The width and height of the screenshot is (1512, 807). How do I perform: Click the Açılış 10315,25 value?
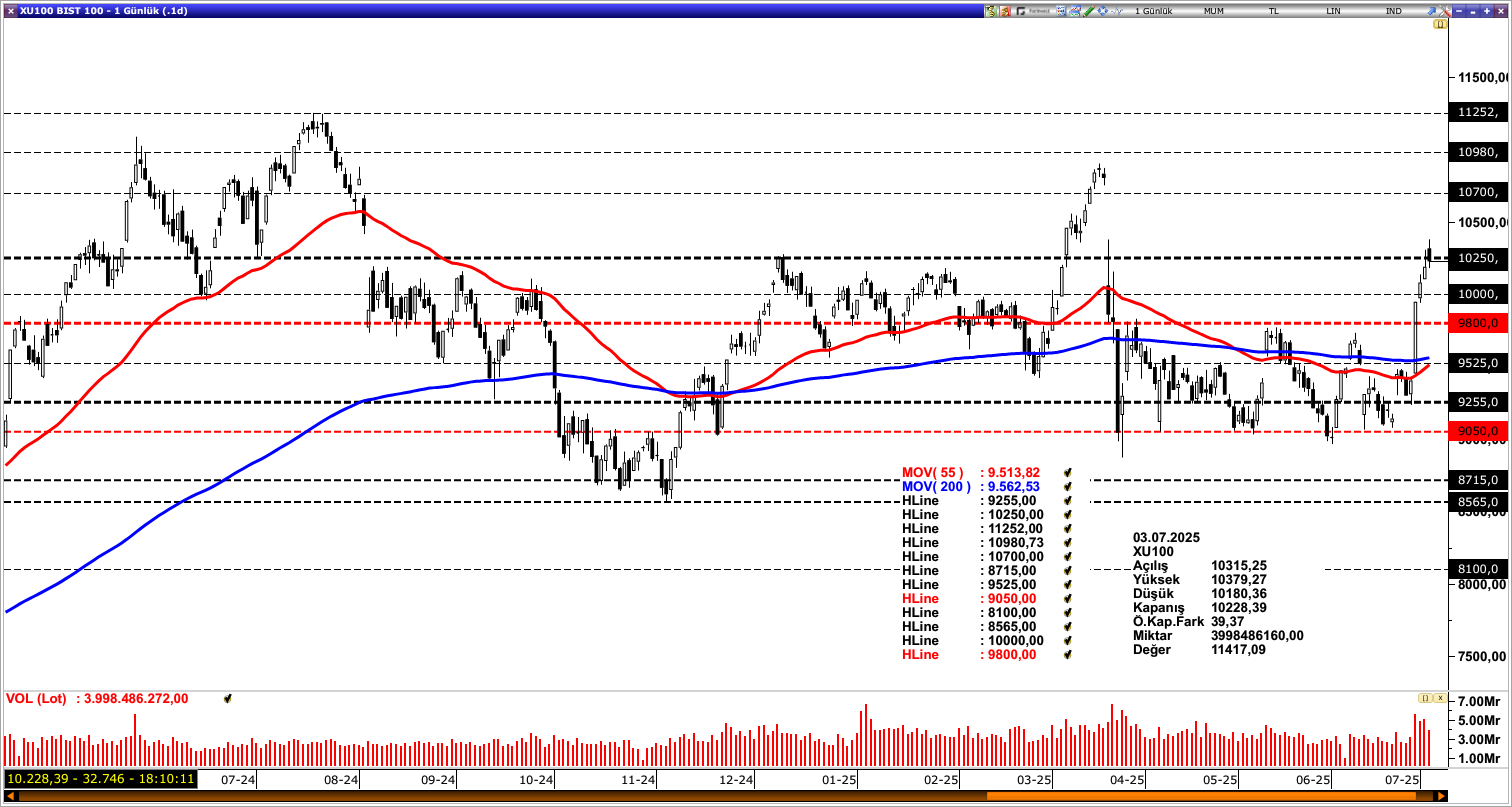click(x=1238, y=565)
